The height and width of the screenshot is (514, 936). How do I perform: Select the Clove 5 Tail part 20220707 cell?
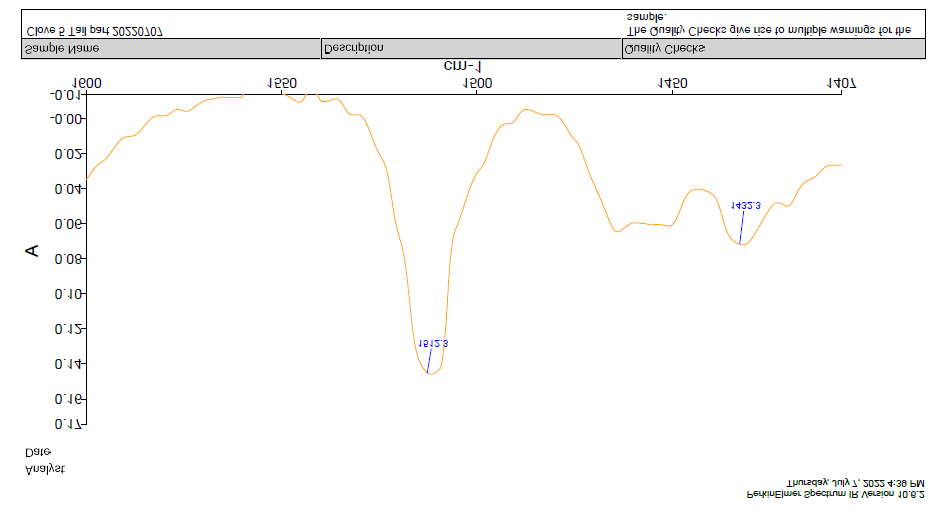click(94, 31)
